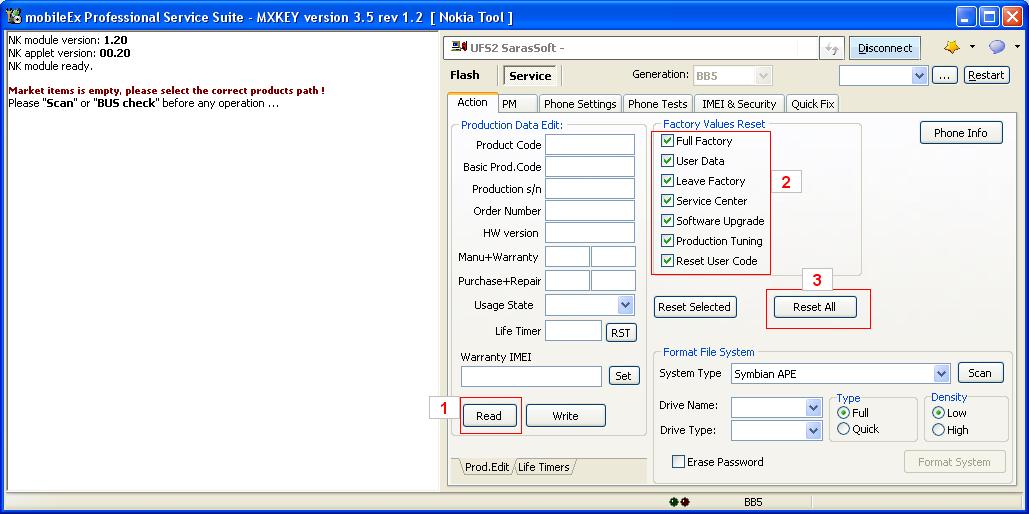Image resolution: width=1029 pixels, height=514 pixels.
Task: Open the UFS2 SarasSoft interface selector
Action: [x=631, y=48]
